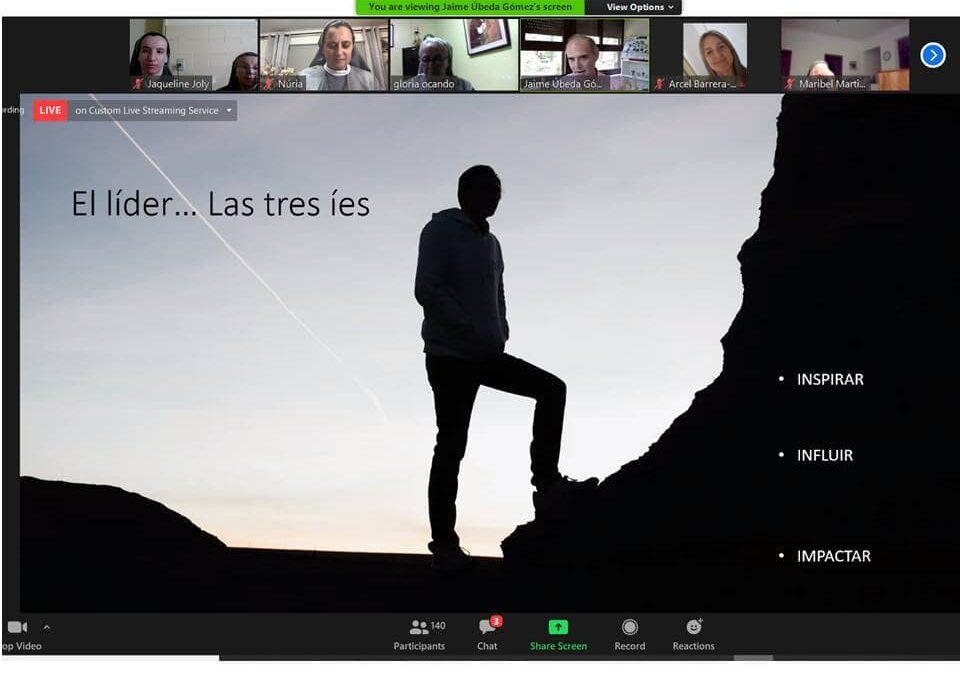Image resolution: width=960 pixels, height=675 pixels.
Task: Toggle the Stop Video camera icon
Action: click(x=17, y=627)
